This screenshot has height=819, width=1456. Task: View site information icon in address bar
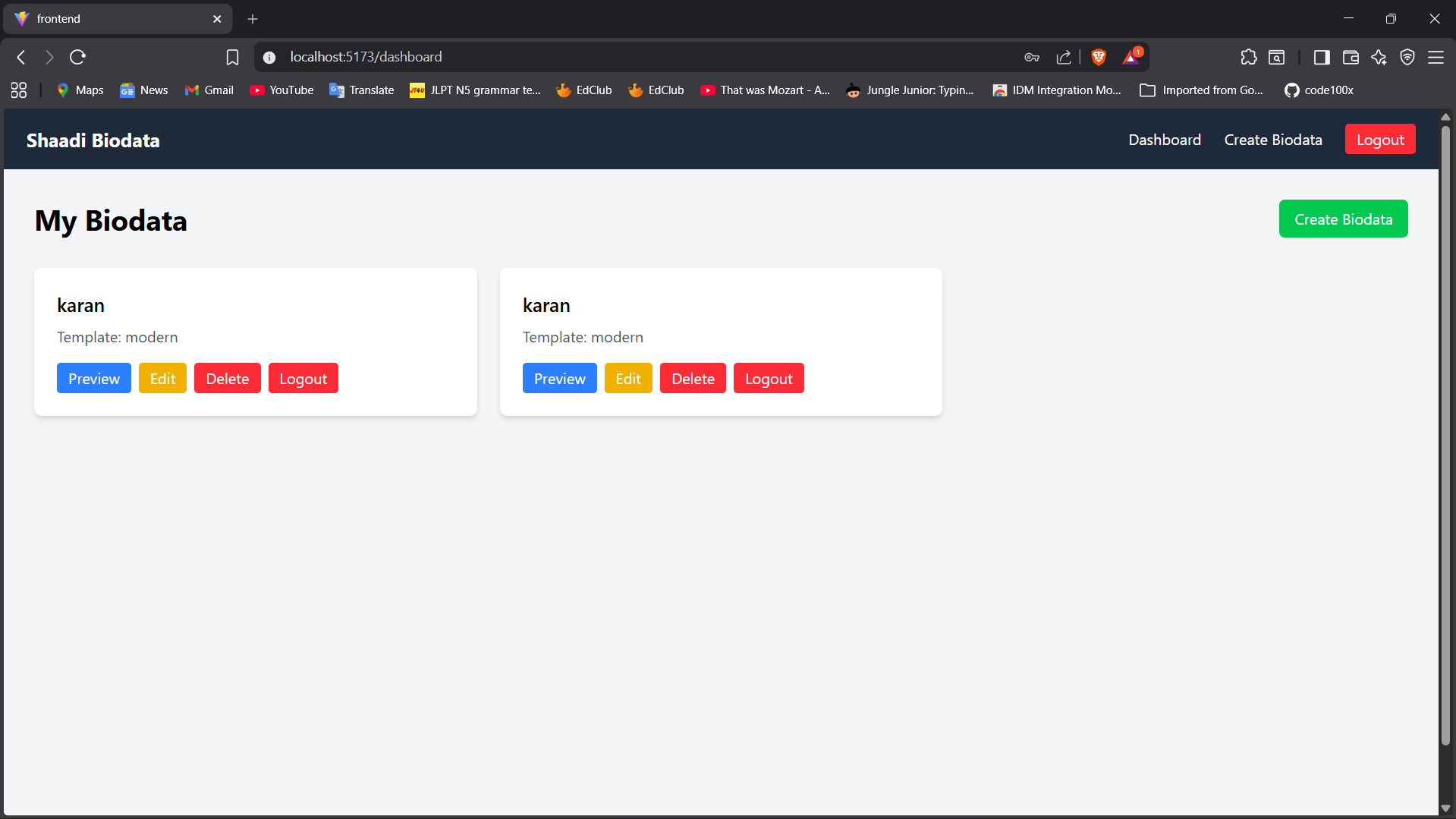click(x=269, y=57)
